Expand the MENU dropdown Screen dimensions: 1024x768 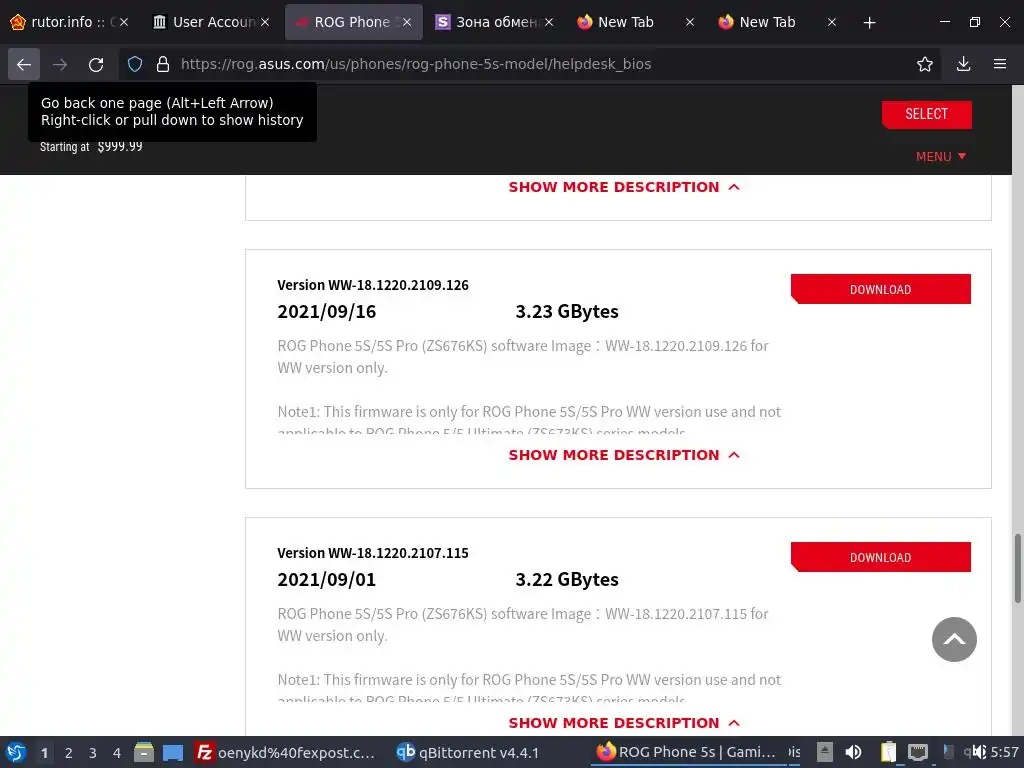coord(940,157)
